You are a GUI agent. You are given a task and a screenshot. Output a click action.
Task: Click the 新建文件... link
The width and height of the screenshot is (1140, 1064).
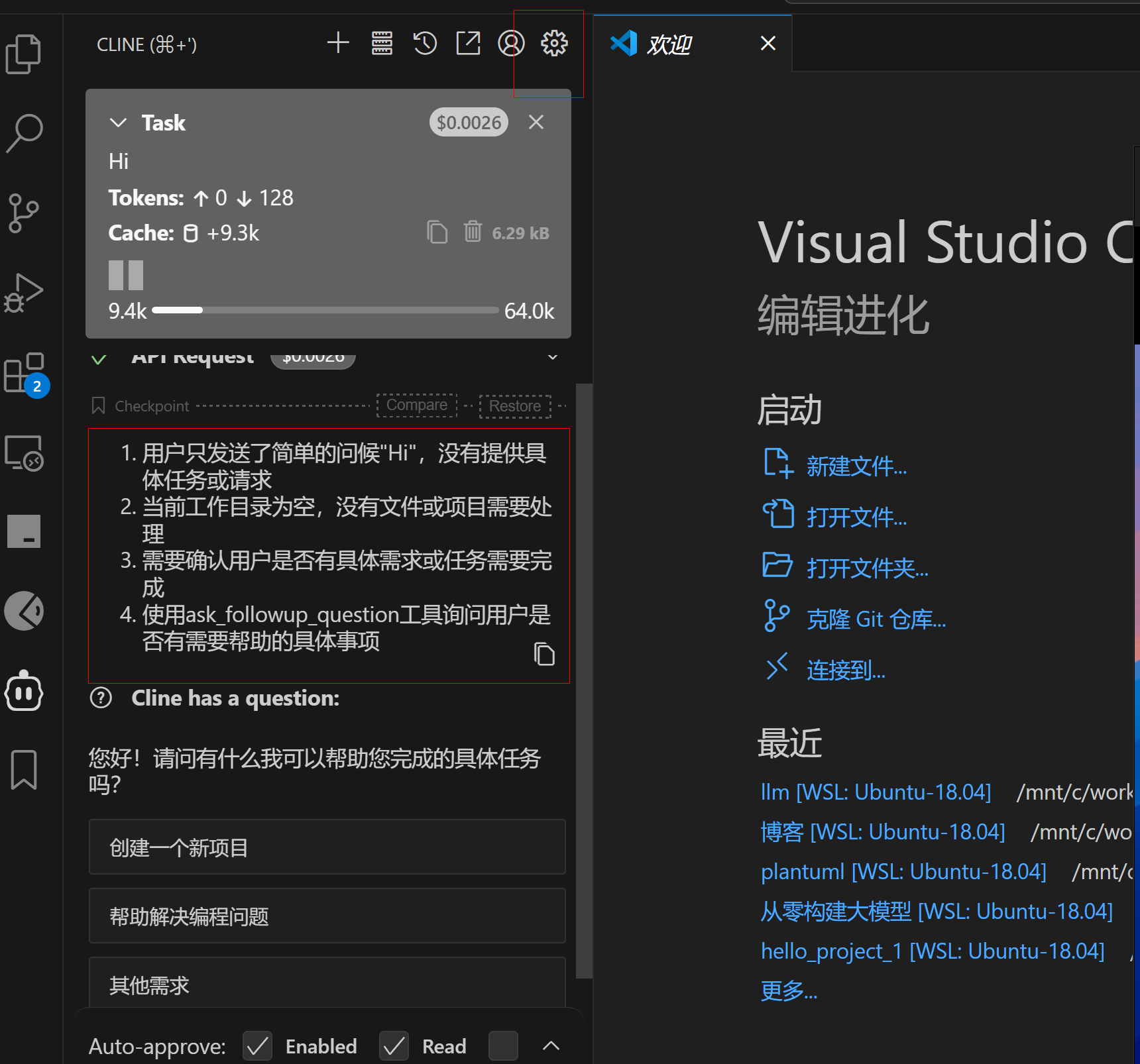856,466
